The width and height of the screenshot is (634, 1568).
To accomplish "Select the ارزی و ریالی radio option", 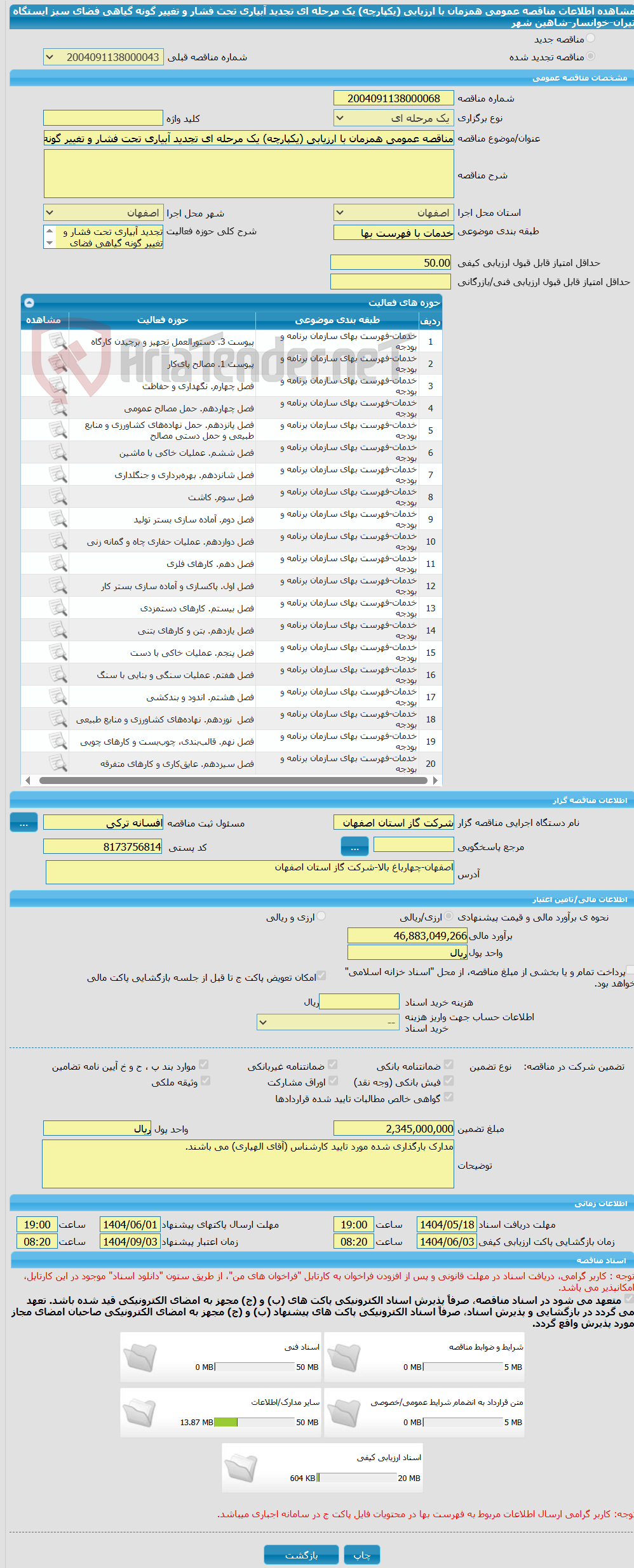I will (321, 916).
